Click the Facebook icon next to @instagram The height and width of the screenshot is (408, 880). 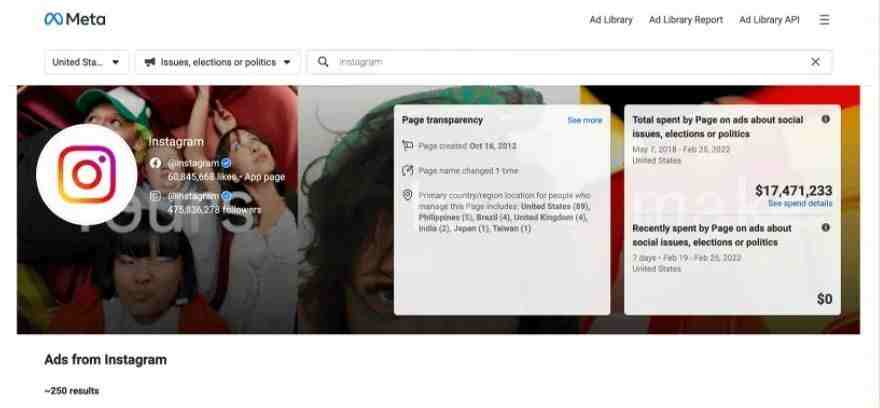point(155,163)
